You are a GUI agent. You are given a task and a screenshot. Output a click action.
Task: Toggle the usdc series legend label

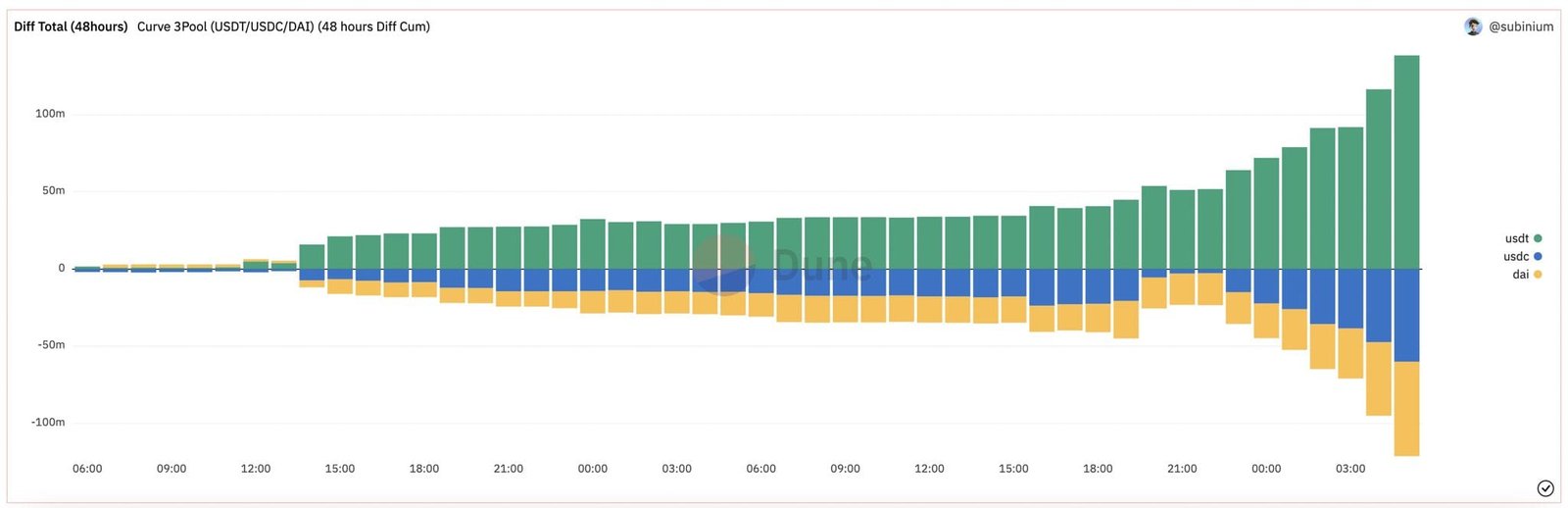point(1515,256)
